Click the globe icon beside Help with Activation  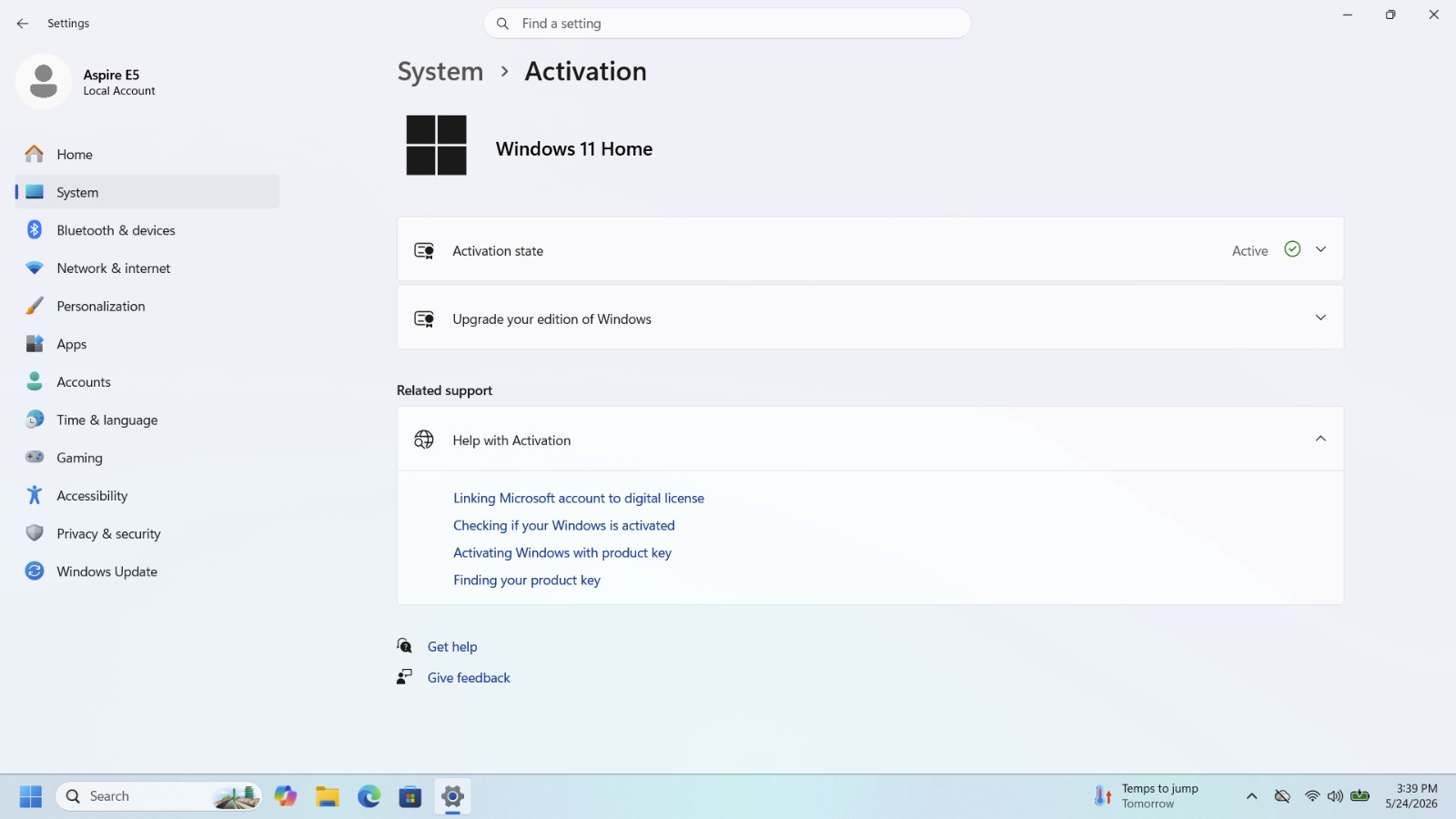pyautogui.click(x=424, y=440)
